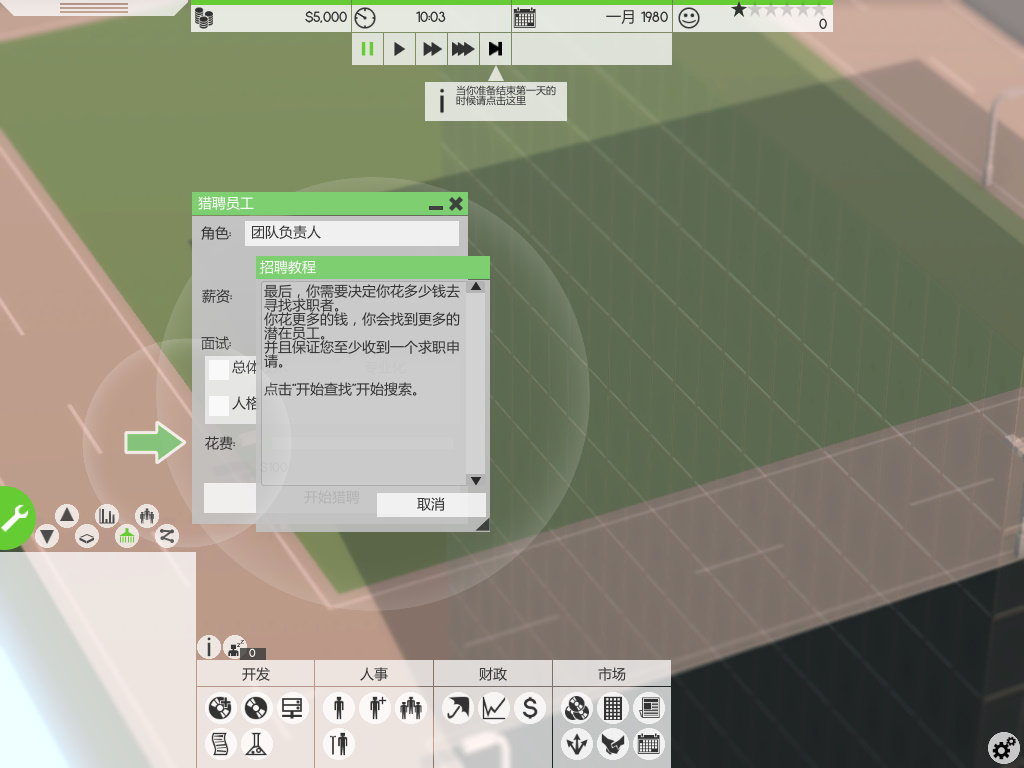Screen dimensions: 1024x768
Task: Open the handshake deals icon
Action: click(x=613, y=743)
